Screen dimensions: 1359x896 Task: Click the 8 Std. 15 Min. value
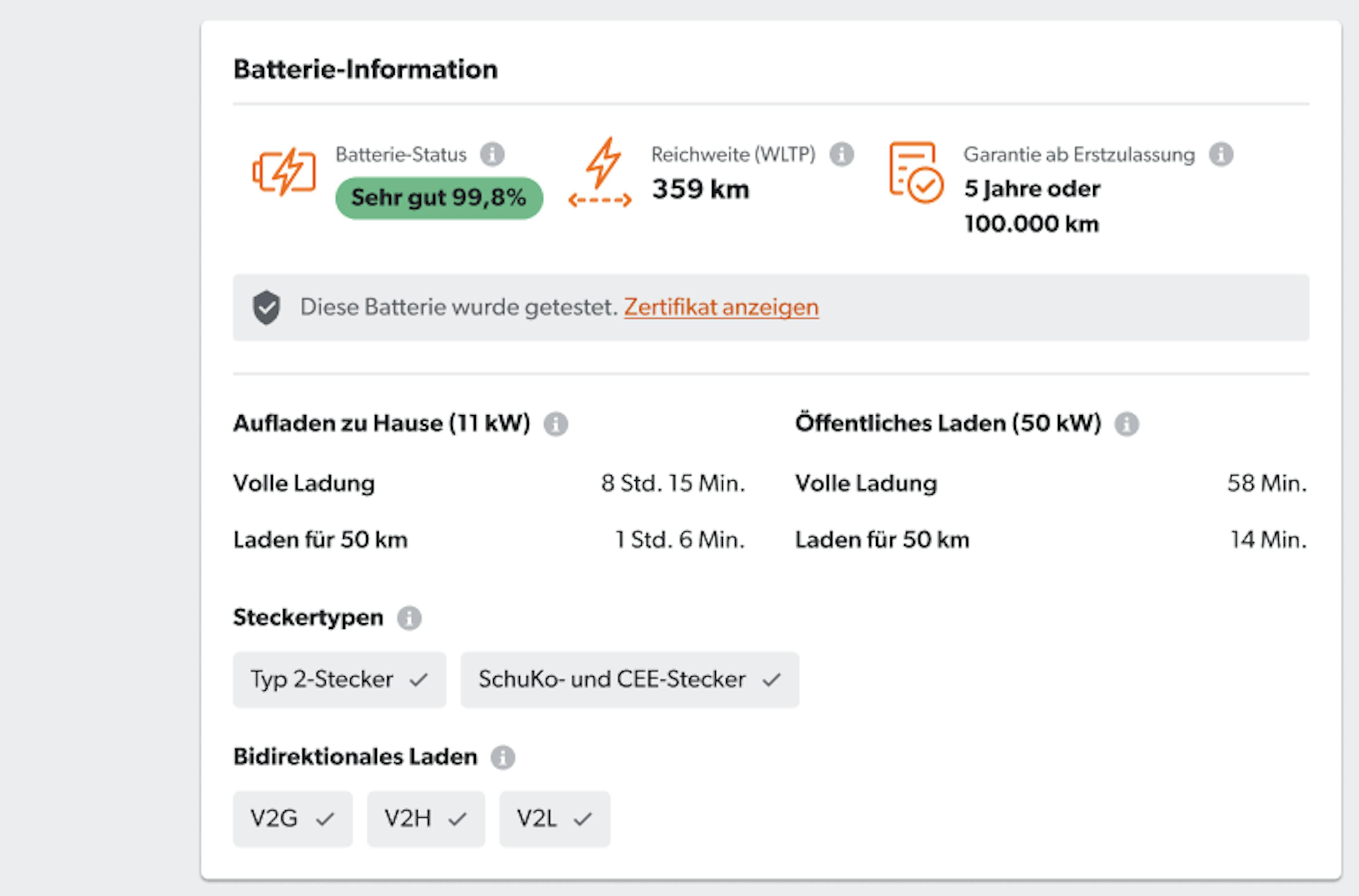[673, 484]
